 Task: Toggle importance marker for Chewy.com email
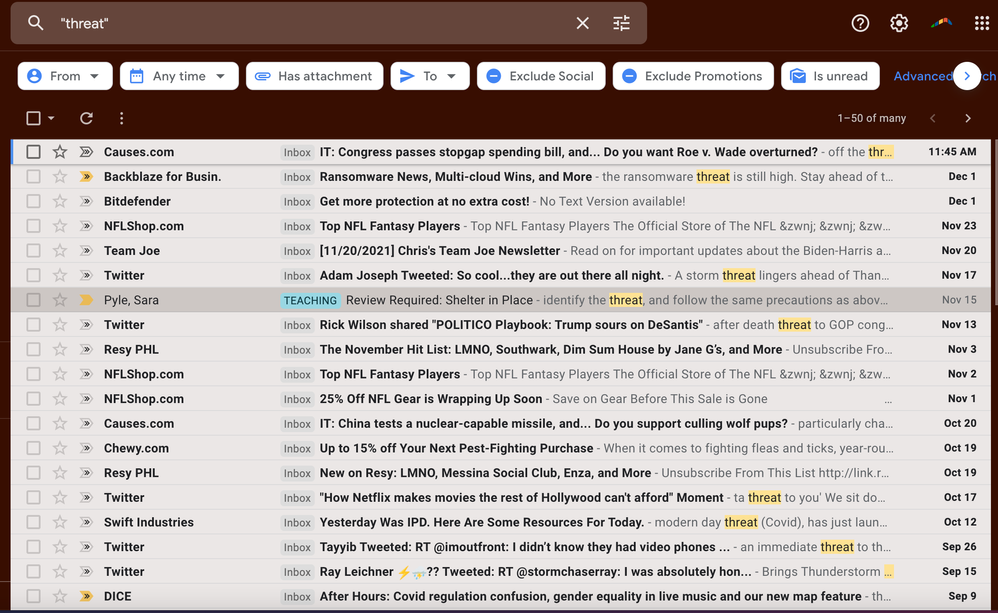[86, 449]
